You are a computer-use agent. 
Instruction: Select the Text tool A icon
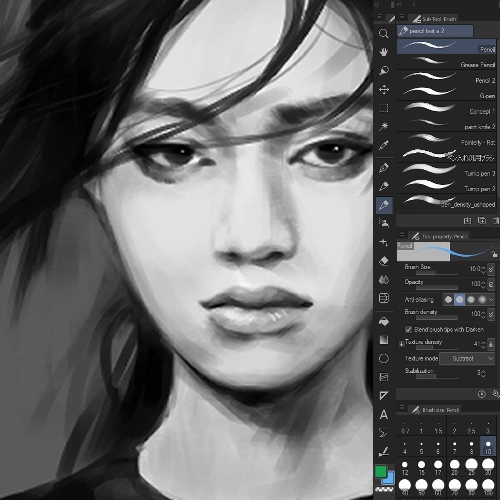pyautogui.click(x=384, y=415)
